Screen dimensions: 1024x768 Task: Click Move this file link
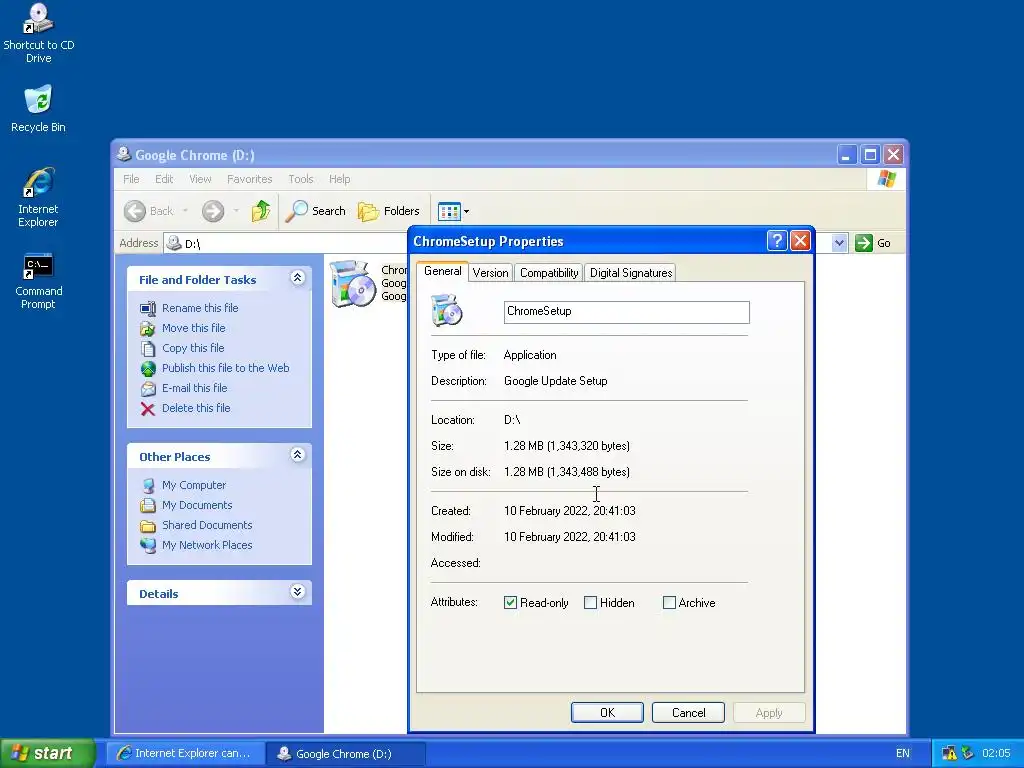(x=193, y=328)
